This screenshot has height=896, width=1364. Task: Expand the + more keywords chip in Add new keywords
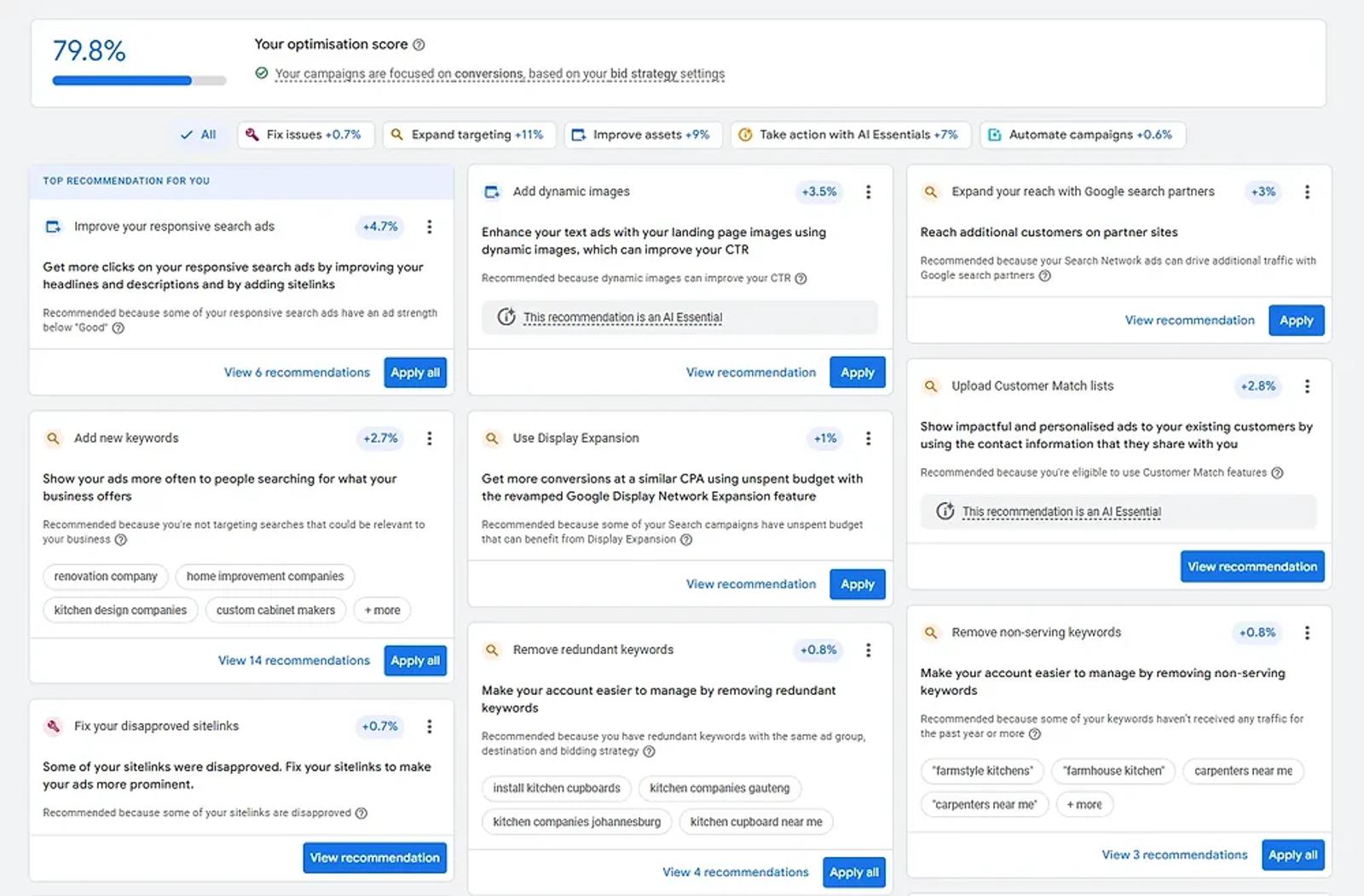(x=383, y=610)
